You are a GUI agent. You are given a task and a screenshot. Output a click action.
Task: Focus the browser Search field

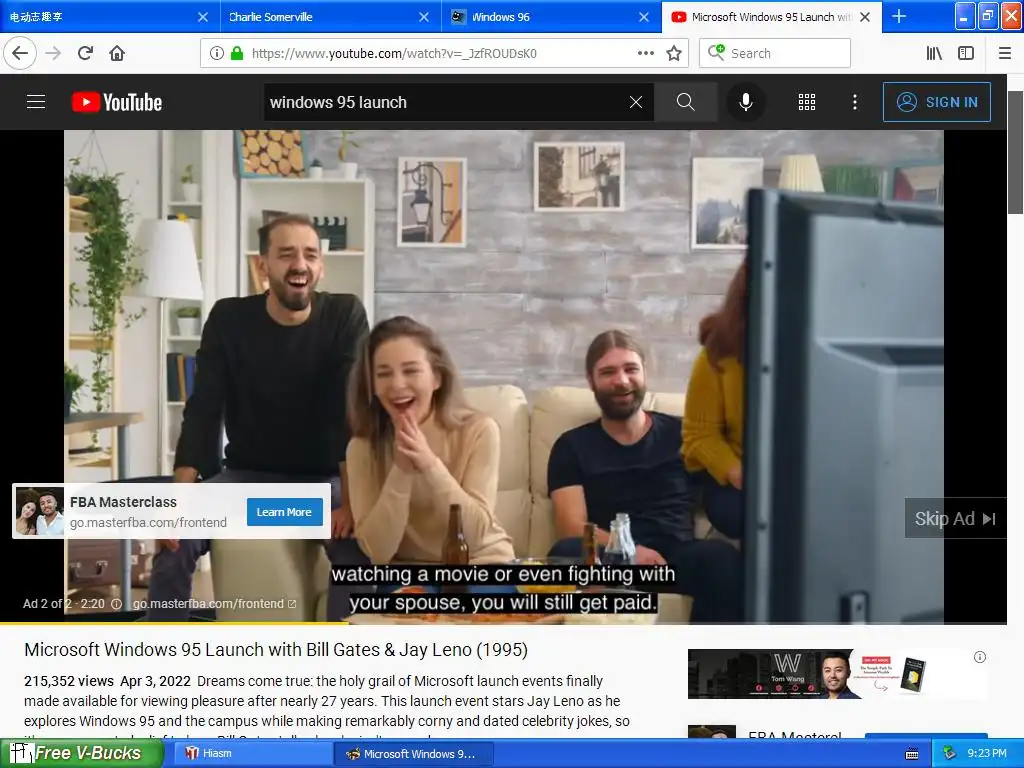(775, 54)
